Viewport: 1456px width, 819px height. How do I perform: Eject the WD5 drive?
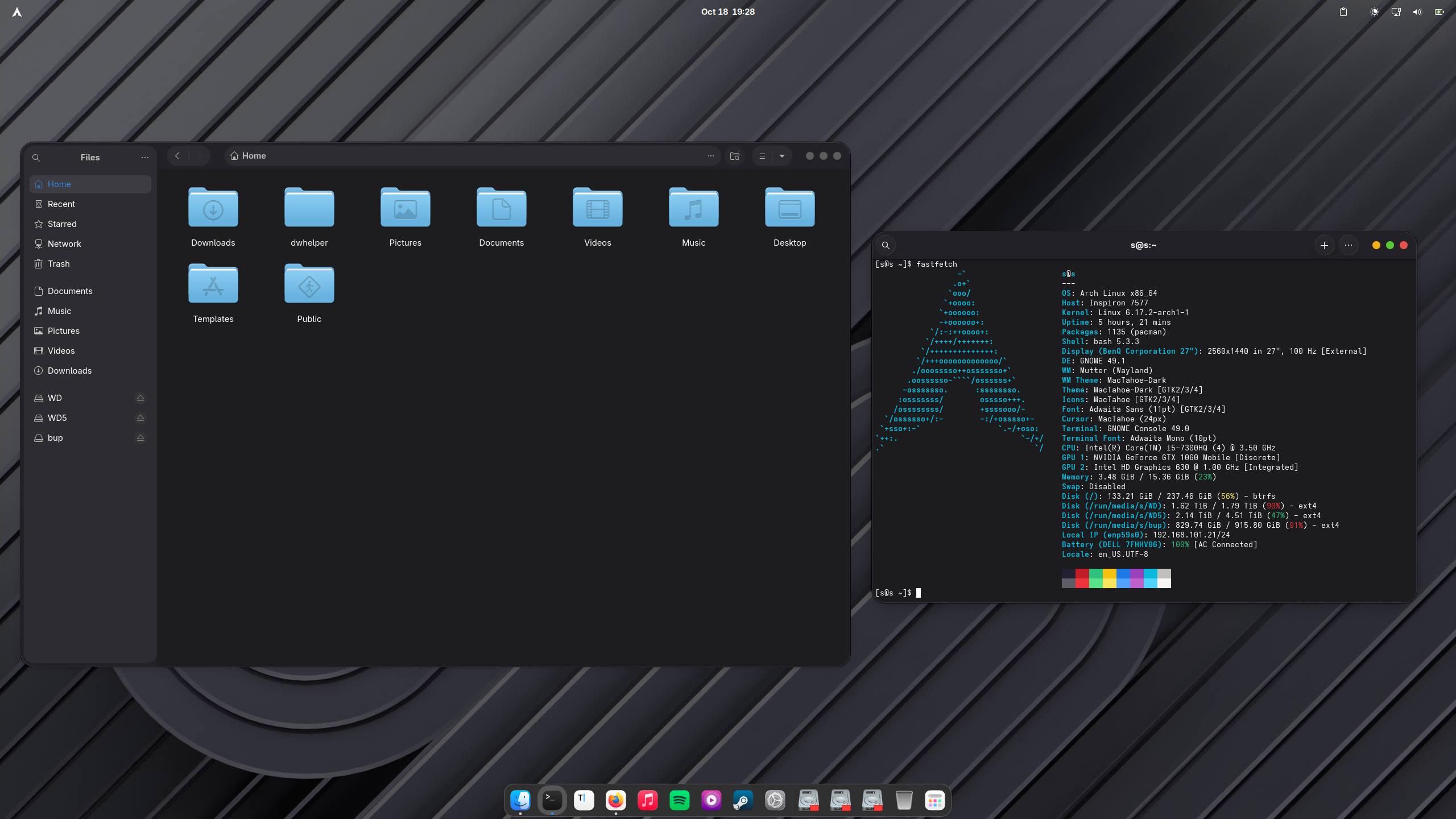pos(140,418)
